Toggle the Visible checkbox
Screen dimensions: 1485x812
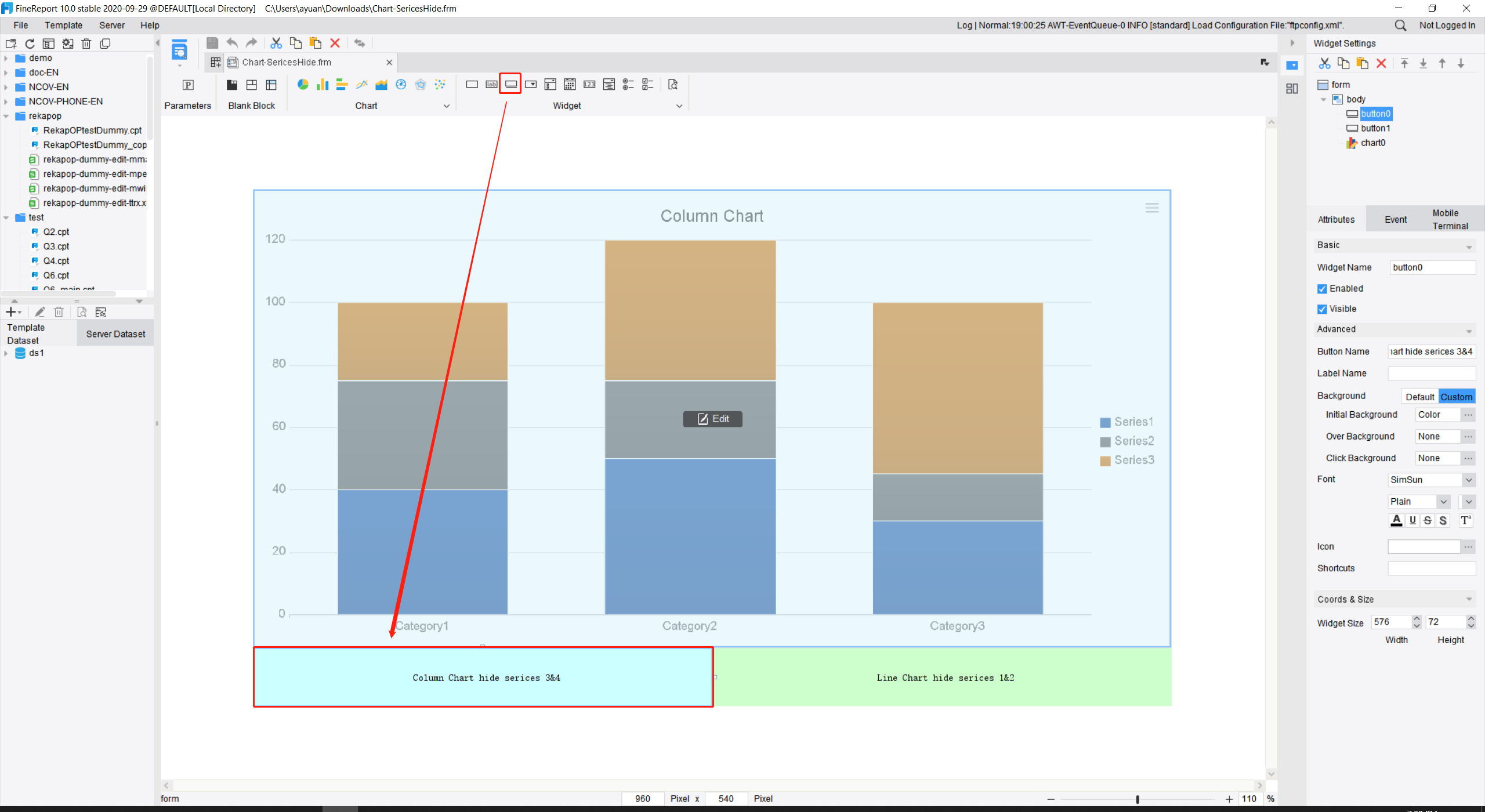pos(1322,309)
